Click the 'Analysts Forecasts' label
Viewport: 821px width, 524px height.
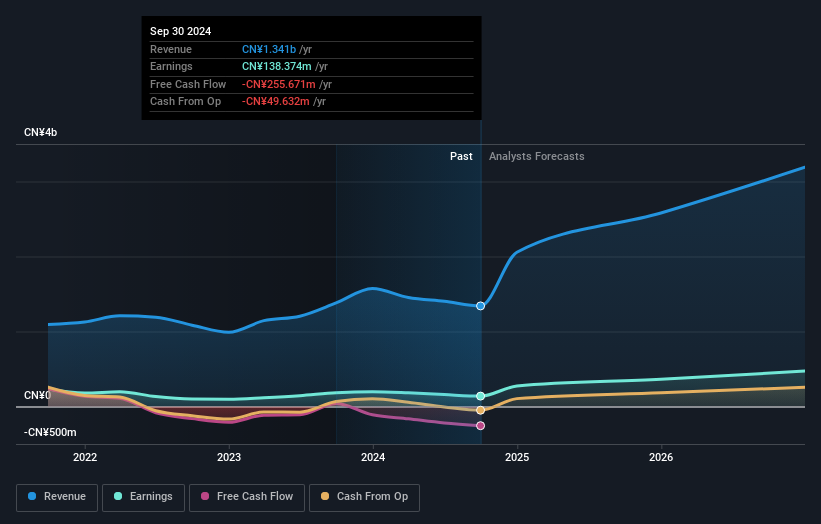pyautogui.click(x=537, y=156)
